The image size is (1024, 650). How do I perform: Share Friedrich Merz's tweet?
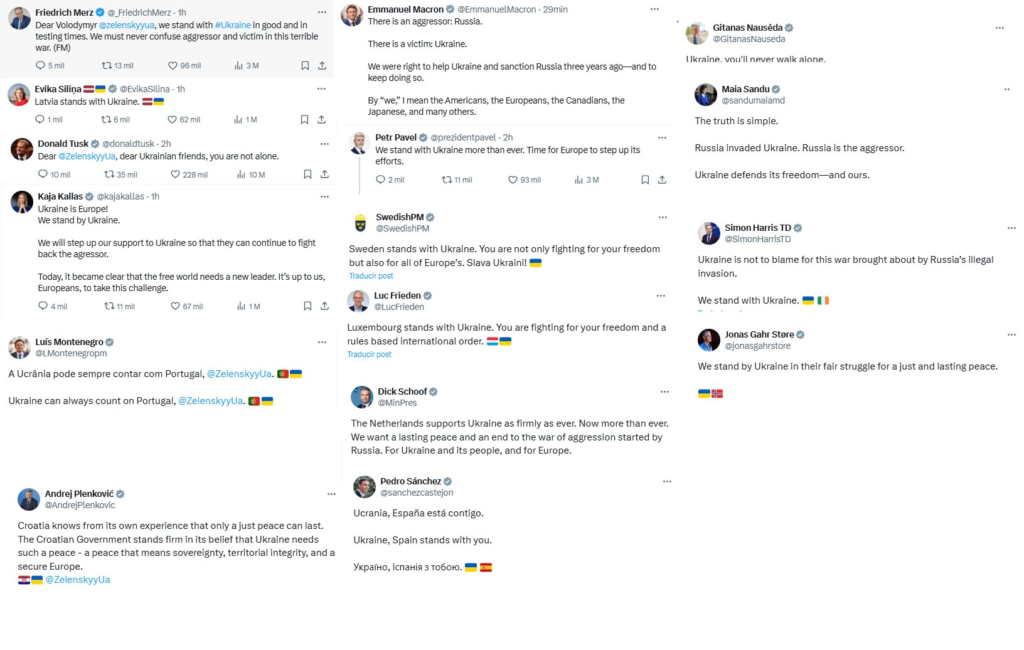coord(322,66)
